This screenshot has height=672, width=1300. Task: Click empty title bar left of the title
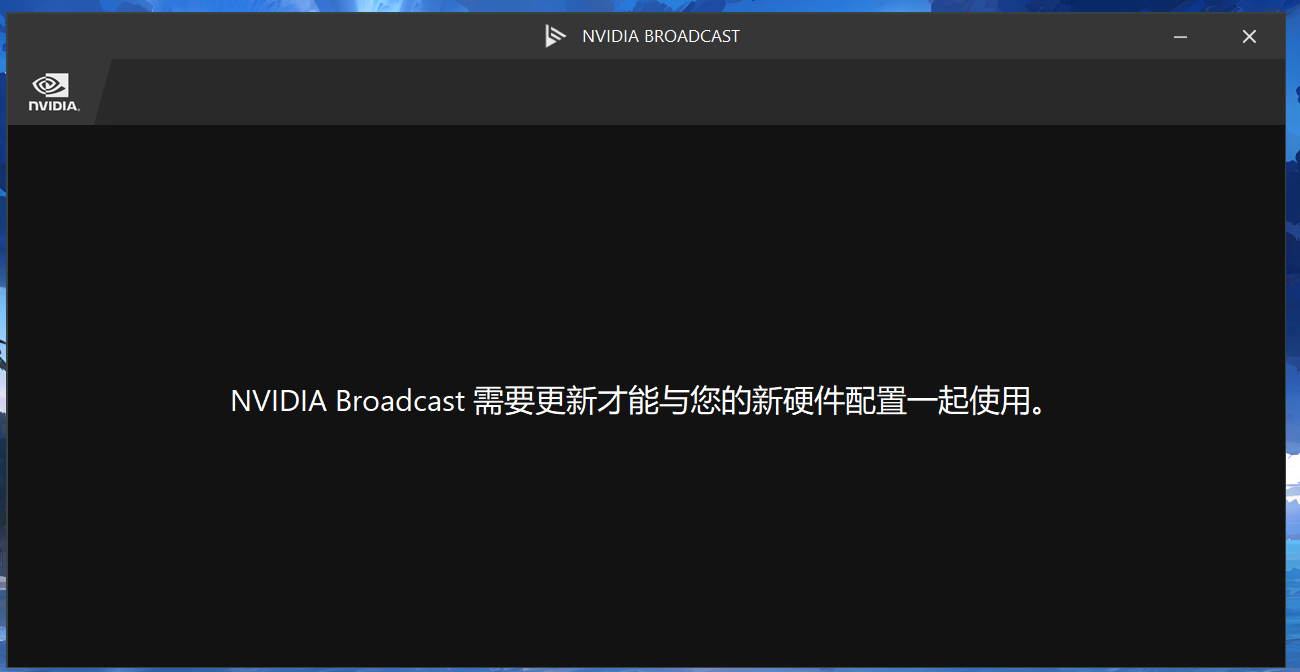(x=270, y=37)
